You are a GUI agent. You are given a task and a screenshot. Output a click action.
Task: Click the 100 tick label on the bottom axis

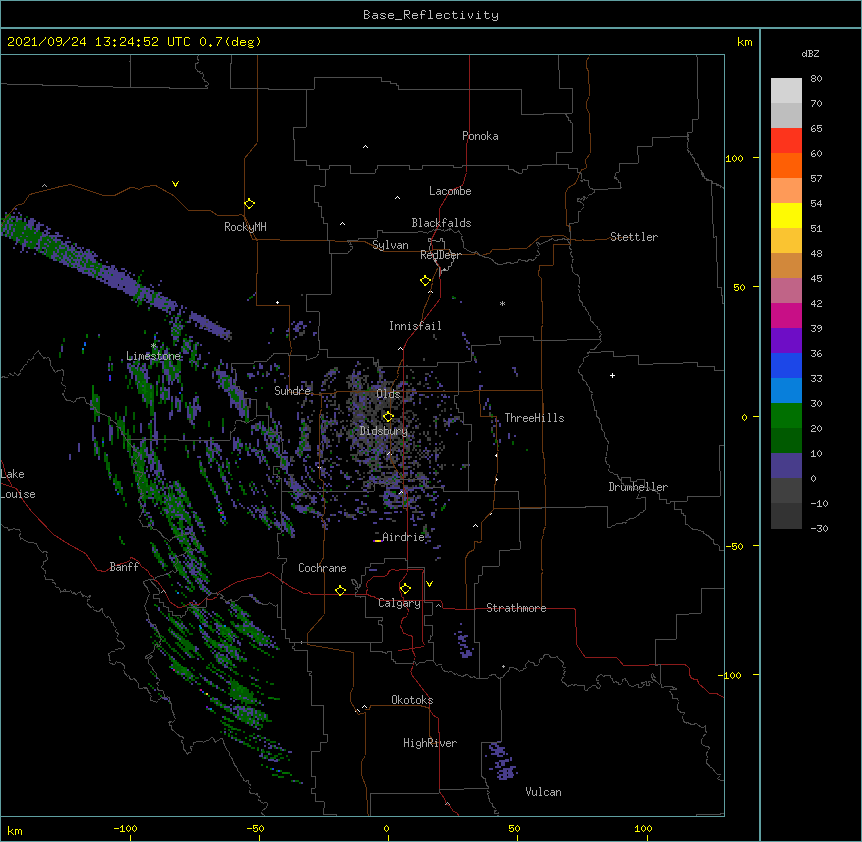click(643, 828)
